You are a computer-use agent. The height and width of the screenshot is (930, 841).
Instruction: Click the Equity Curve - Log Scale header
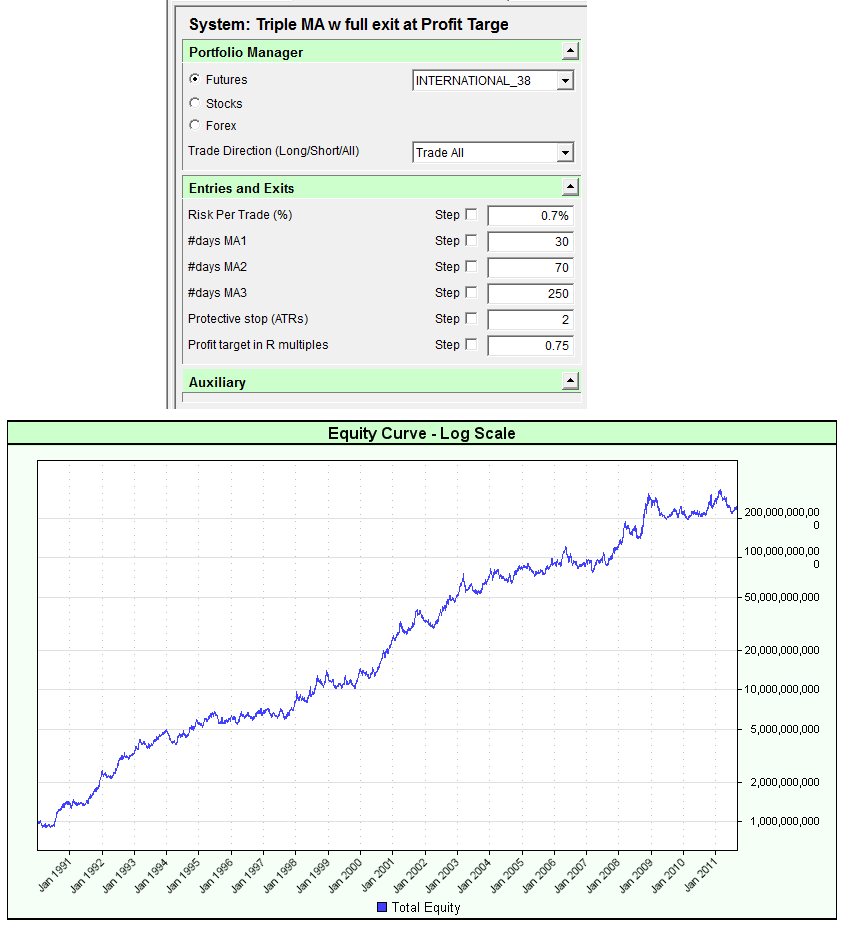pyautogui.click(x=421, y=434)
